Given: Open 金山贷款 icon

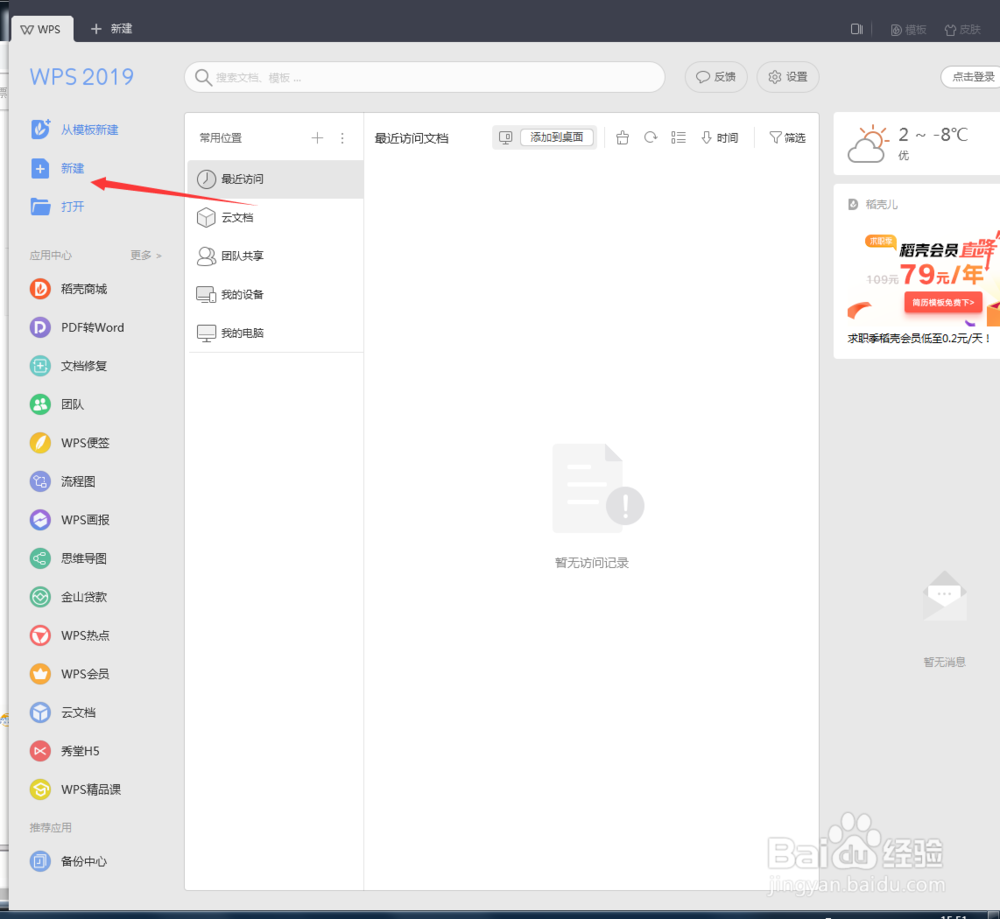Looking at the screenshot, I should tap(40, 597).
